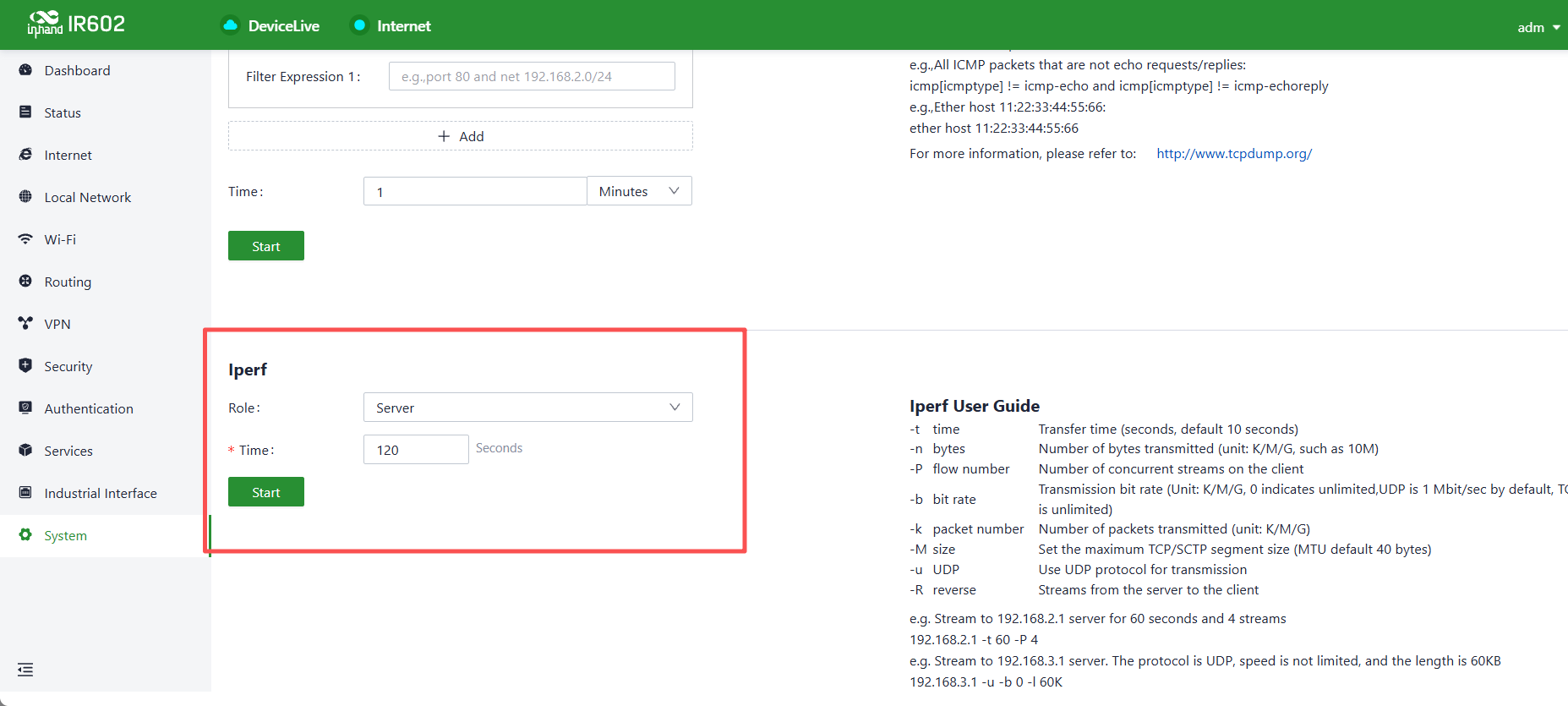The height and width of the screenshot is (706, 1568).
Task: Open the Wi-Fi menu item
Action: [x=106, y=239]
